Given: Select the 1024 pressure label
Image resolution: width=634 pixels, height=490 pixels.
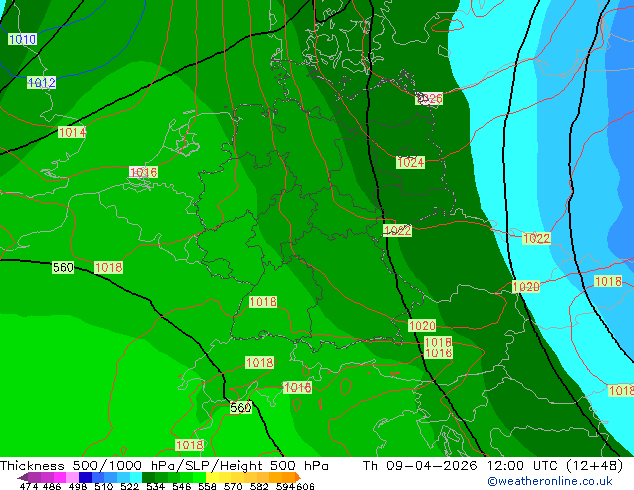Looking at the screenshot, I should pyautogui.click(x=410, y=162).
